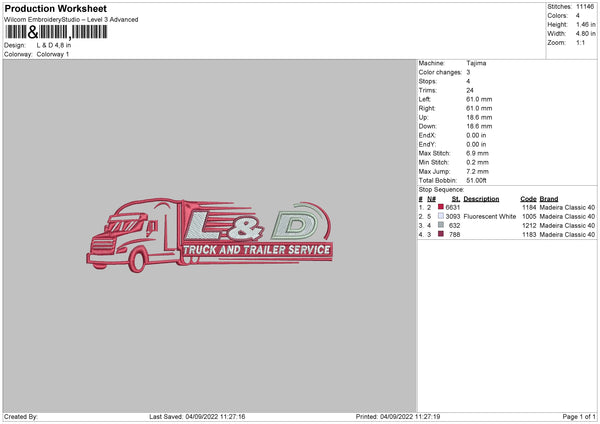Click the 'Created By:' label
Image resolution: width=600 pixels, height=424 pixels.
click(21, 417)
